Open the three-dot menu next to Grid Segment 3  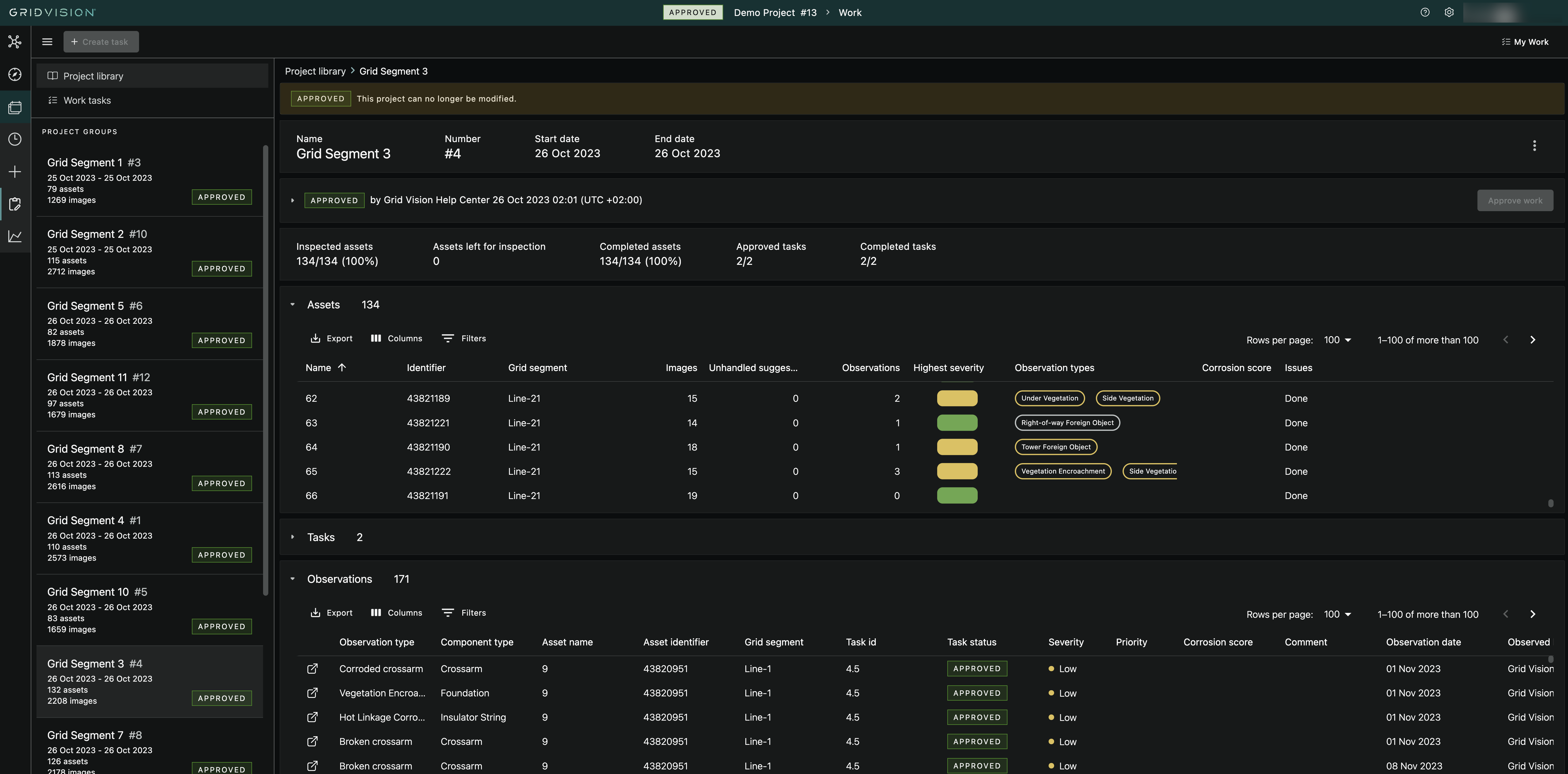click(x=1535, y=145)
